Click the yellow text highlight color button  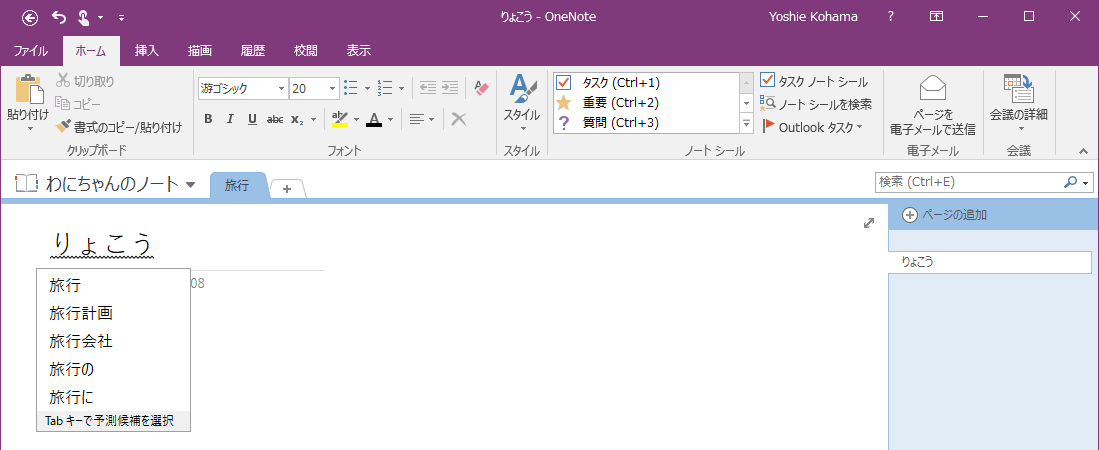[x=339, y=119]
